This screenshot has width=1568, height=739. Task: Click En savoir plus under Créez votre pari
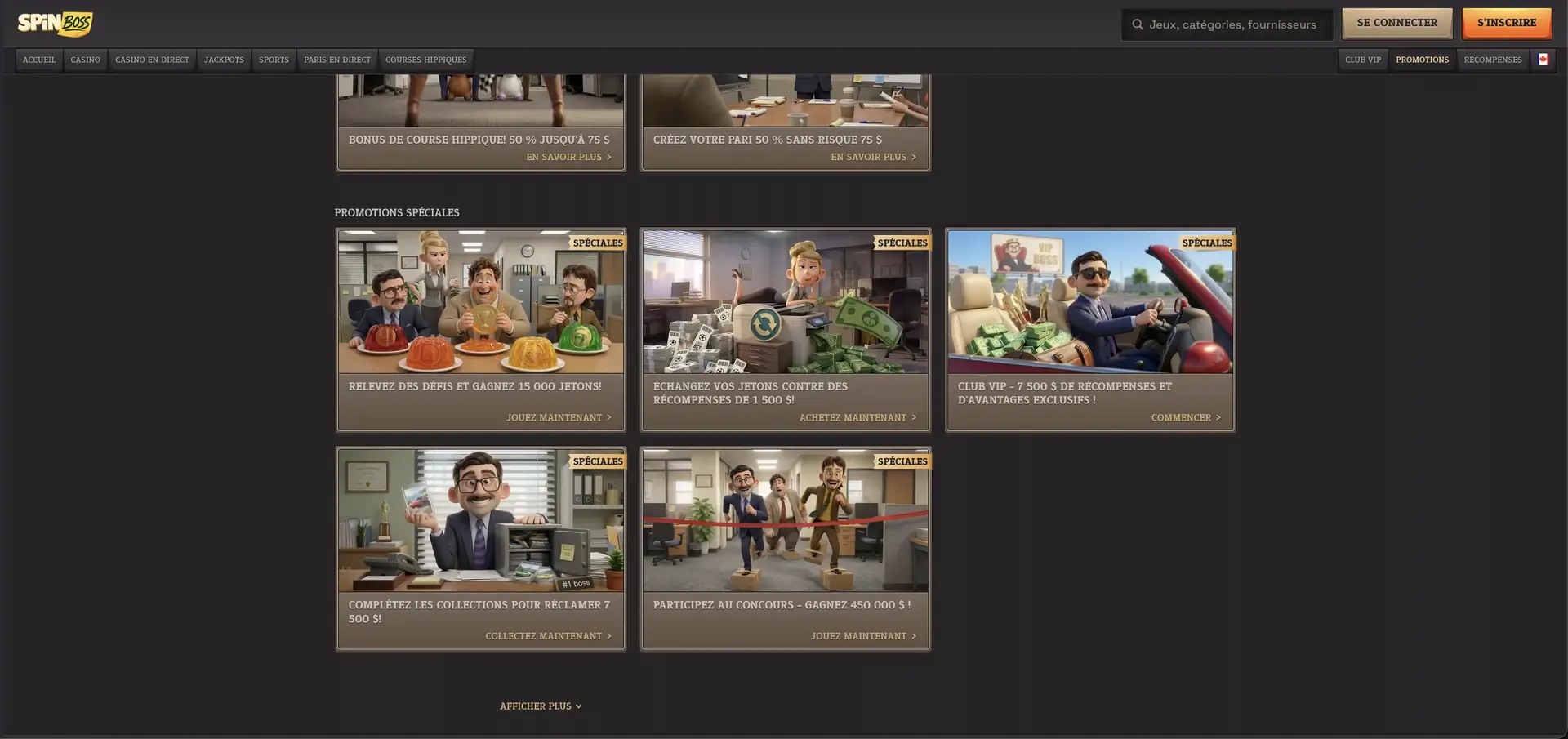[x=873, y=157]
